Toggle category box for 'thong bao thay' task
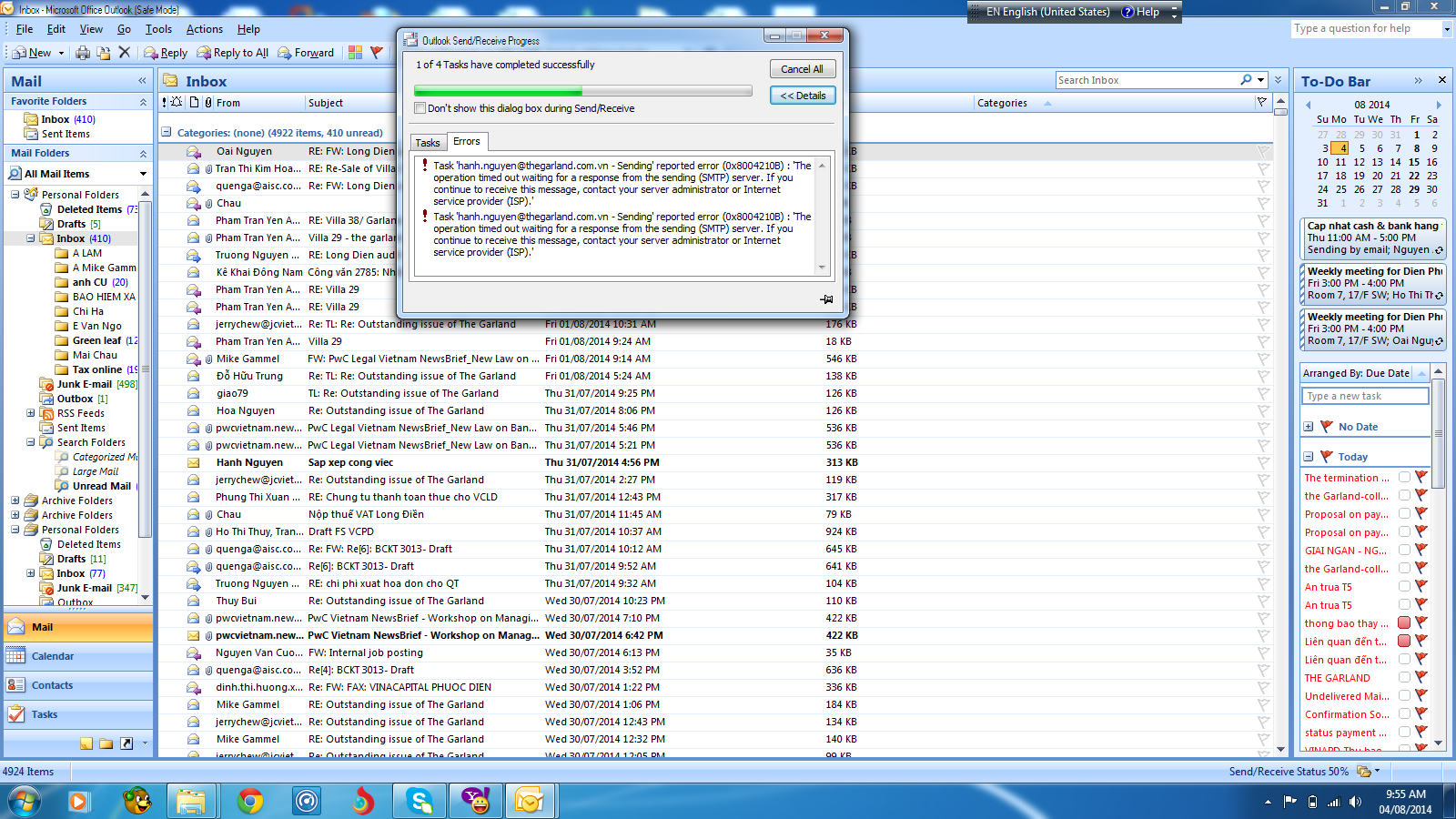This screenshot has width=1456, height=819. pyautogui.click(x=1404, y=623)
